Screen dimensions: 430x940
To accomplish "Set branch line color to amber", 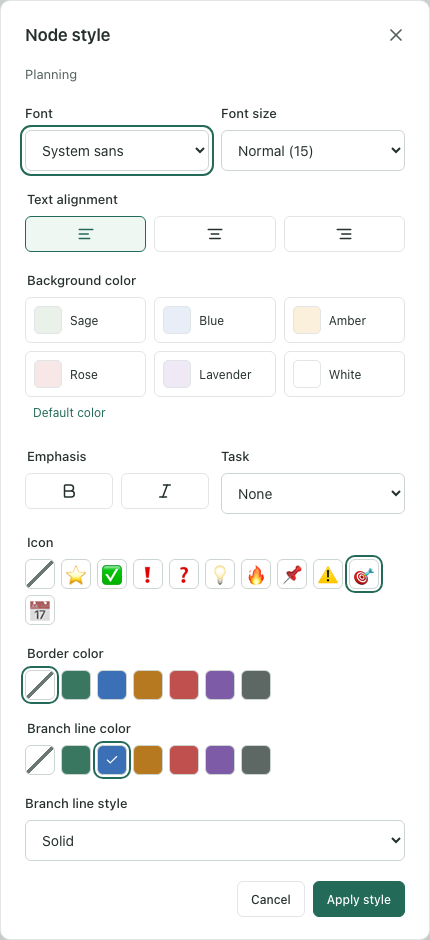I will tap(148, 760).
